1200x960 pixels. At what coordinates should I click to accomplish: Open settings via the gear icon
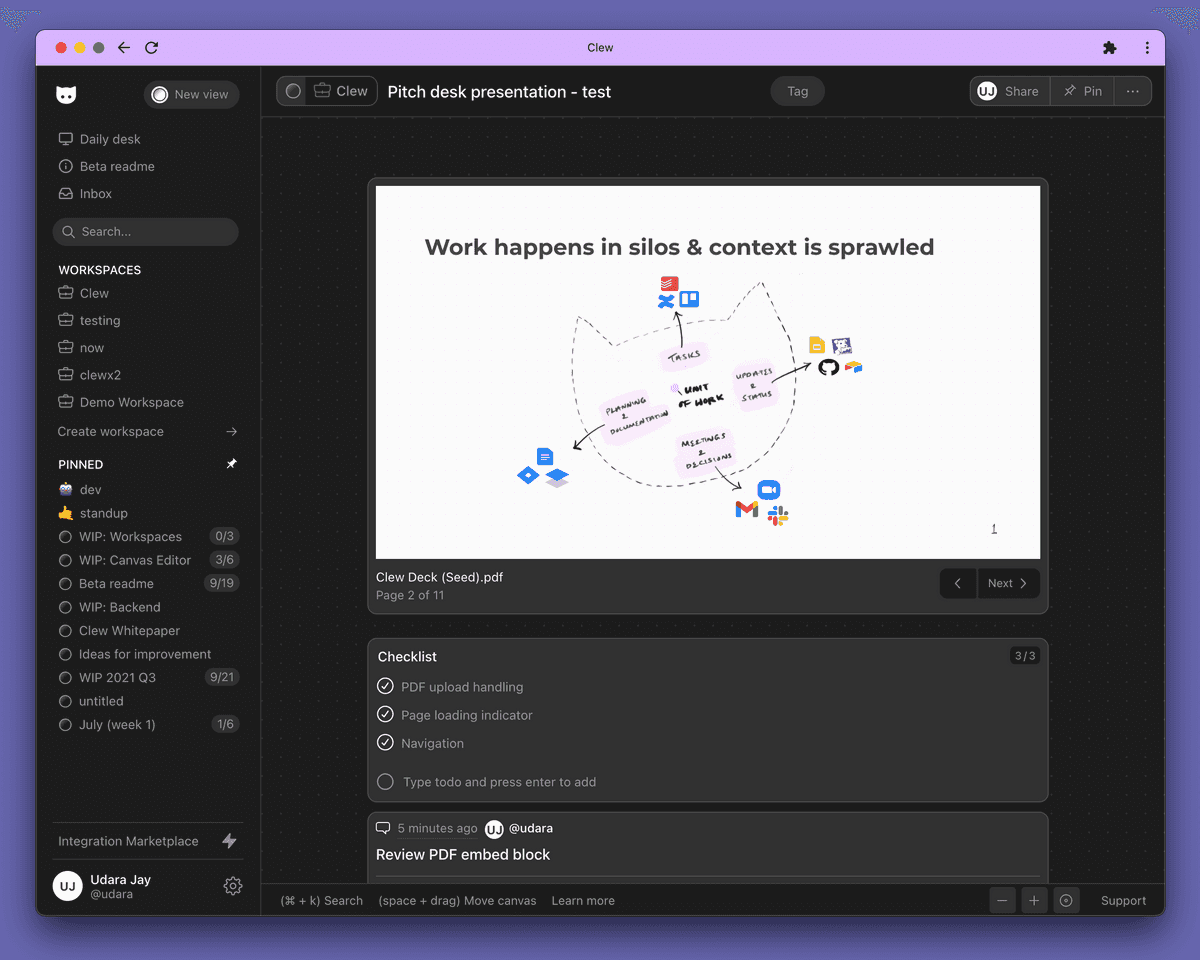233,886
